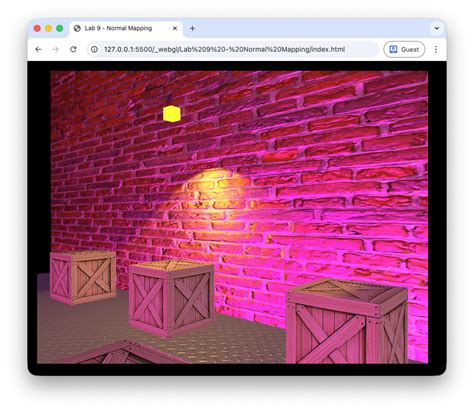View site information icon in address bar
The image size is (474, 412).
coord(94,49)
